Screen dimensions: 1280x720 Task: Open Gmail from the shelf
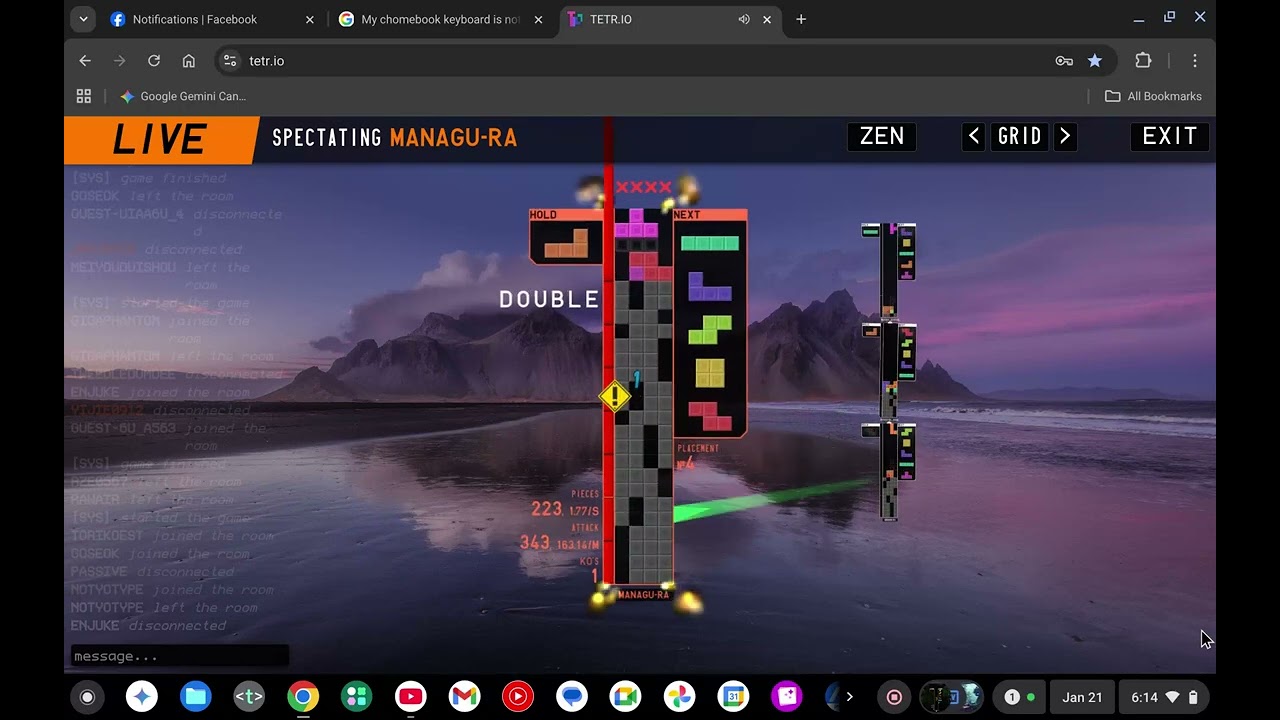[464, 697]
